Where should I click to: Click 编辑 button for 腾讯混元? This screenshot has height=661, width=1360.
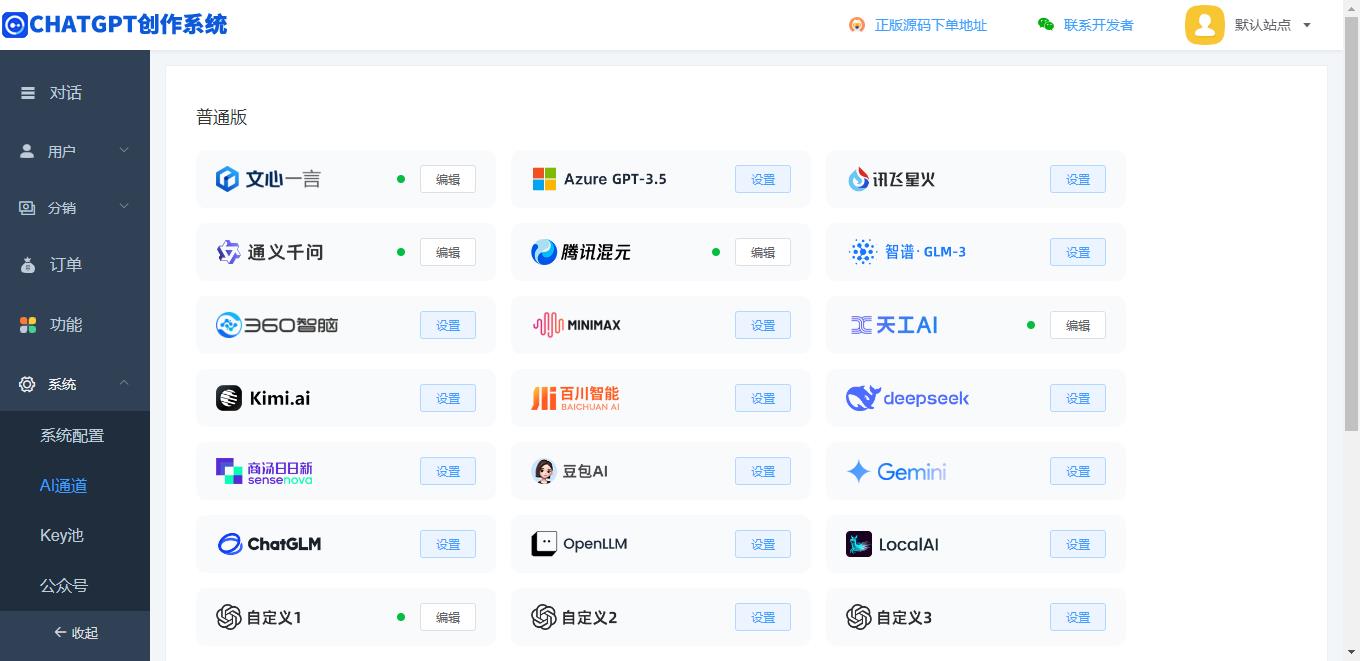coord(763,253)
